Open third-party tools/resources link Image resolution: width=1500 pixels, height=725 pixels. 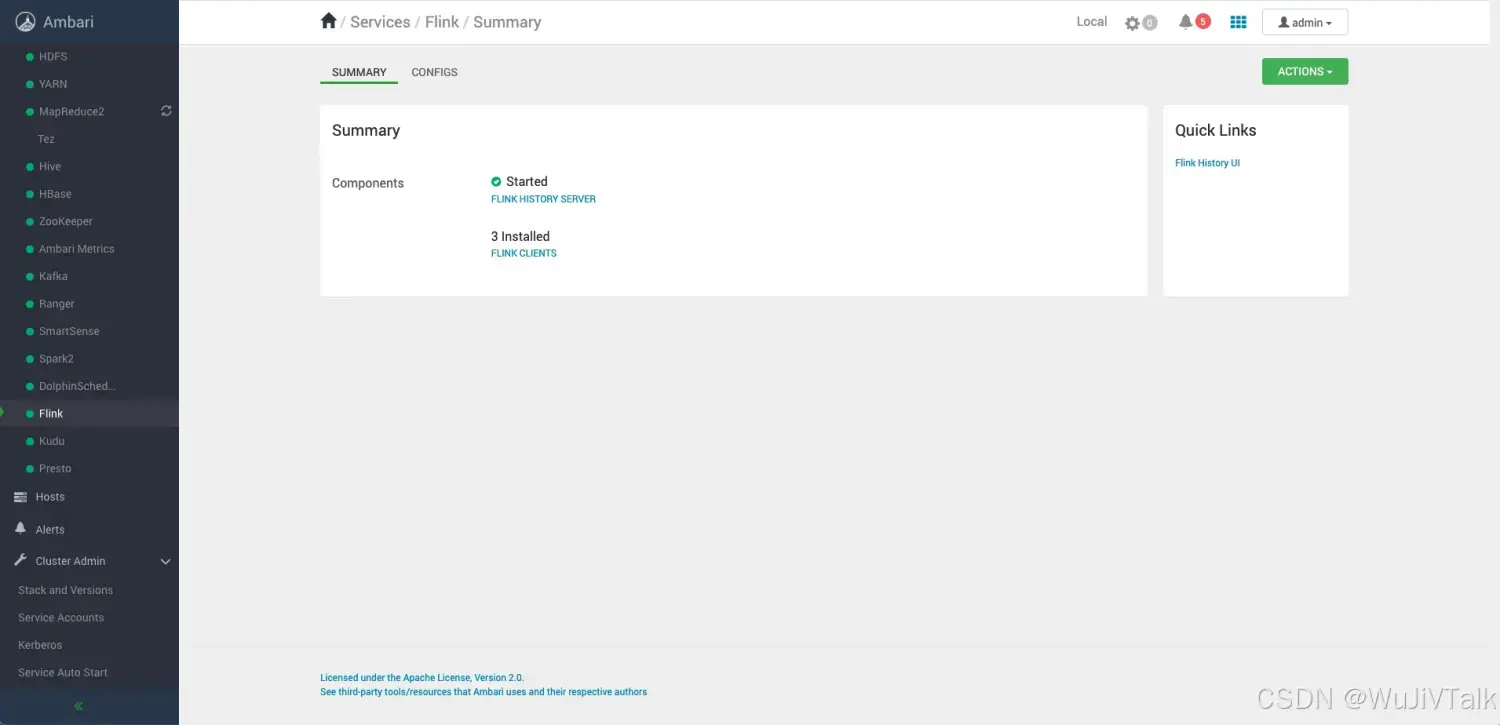click(x=483, y=692)
